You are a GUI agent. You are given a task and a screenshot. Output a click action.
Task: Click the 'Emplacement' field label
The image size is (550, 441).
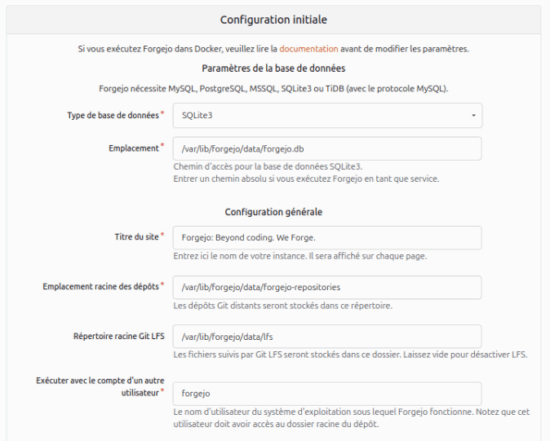(x=134, y=148)
